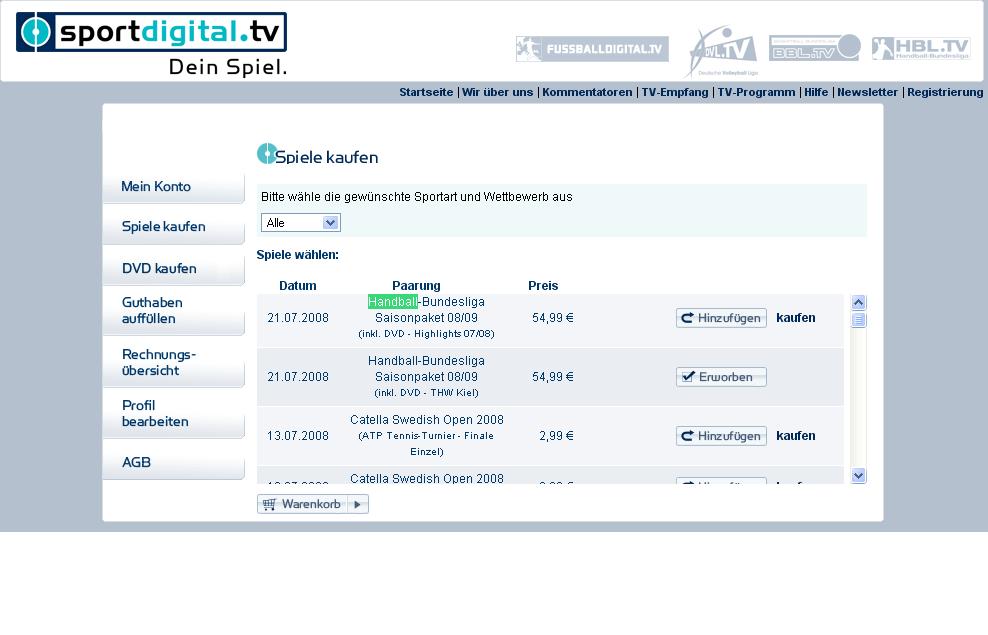Click the arrow on the Warenkorb button
988x635 pixels.
(x=358, y=505)
